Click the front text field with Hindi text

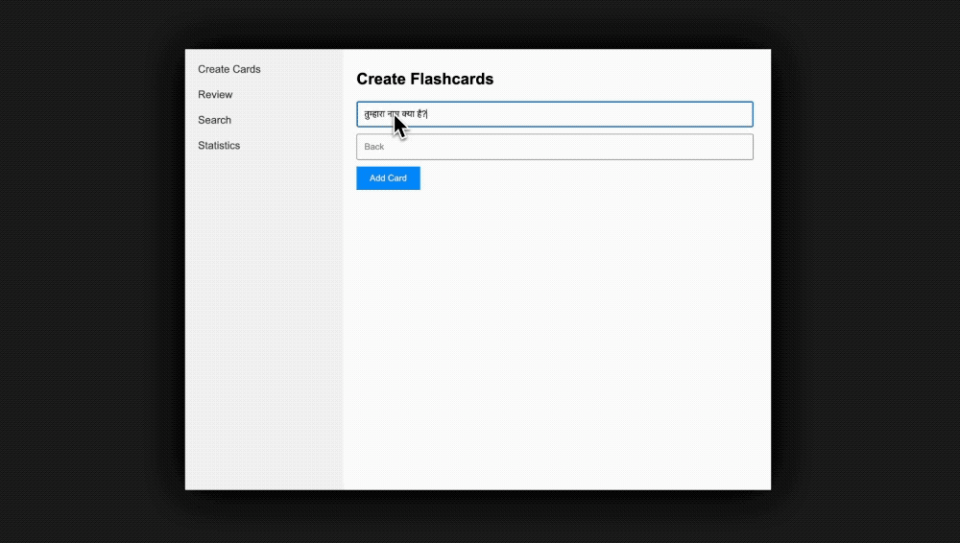(x=554, y=114)
